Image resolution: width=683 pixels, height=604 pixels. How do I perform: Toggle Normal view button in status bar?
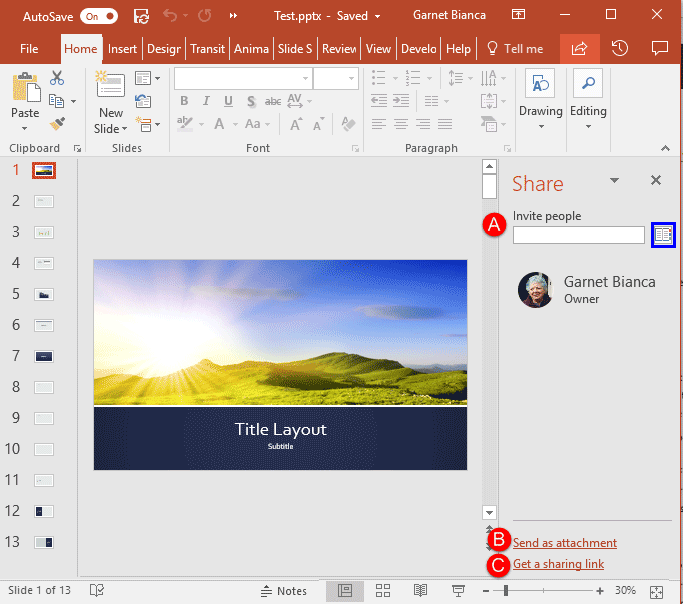tap(344, 591)
